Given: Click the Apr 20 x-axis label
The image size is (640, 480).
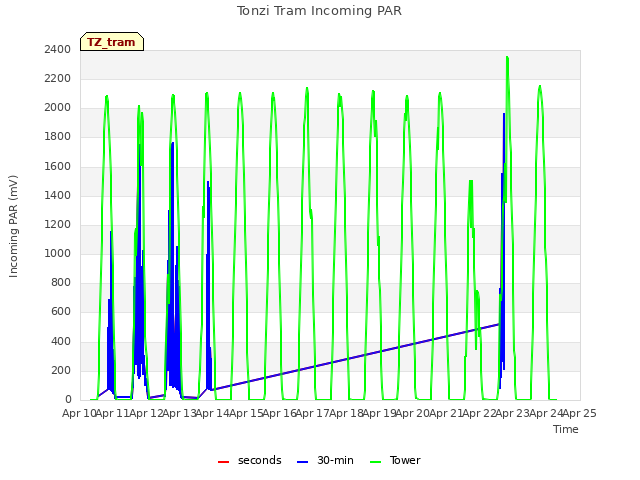Looking at the screenshot, I should [x=412, y=414].
